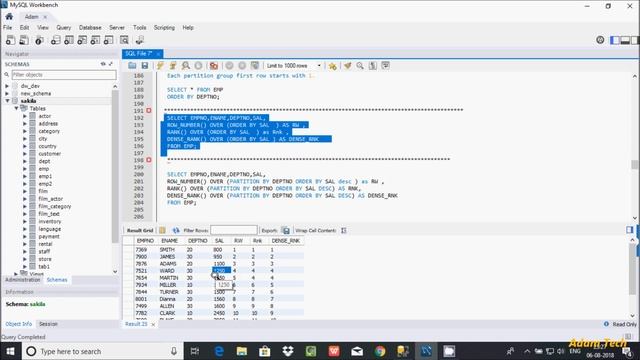The image size is (640, 360).
Task: Focus the Filter objects search field
Action: pyautogui.click(x=64, y=75)
